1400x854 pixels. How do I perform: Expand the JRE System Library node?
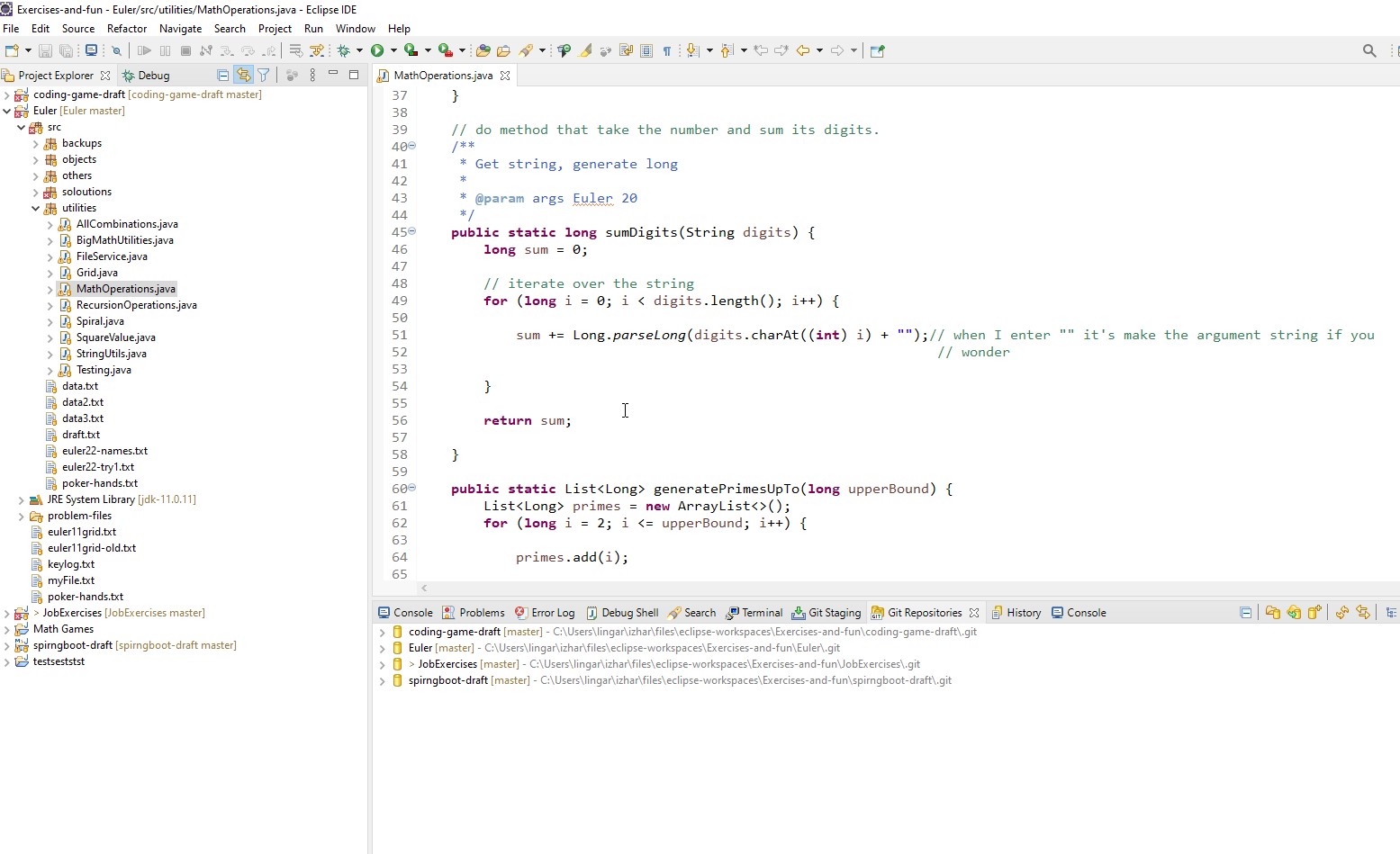[x=21, y=499]
